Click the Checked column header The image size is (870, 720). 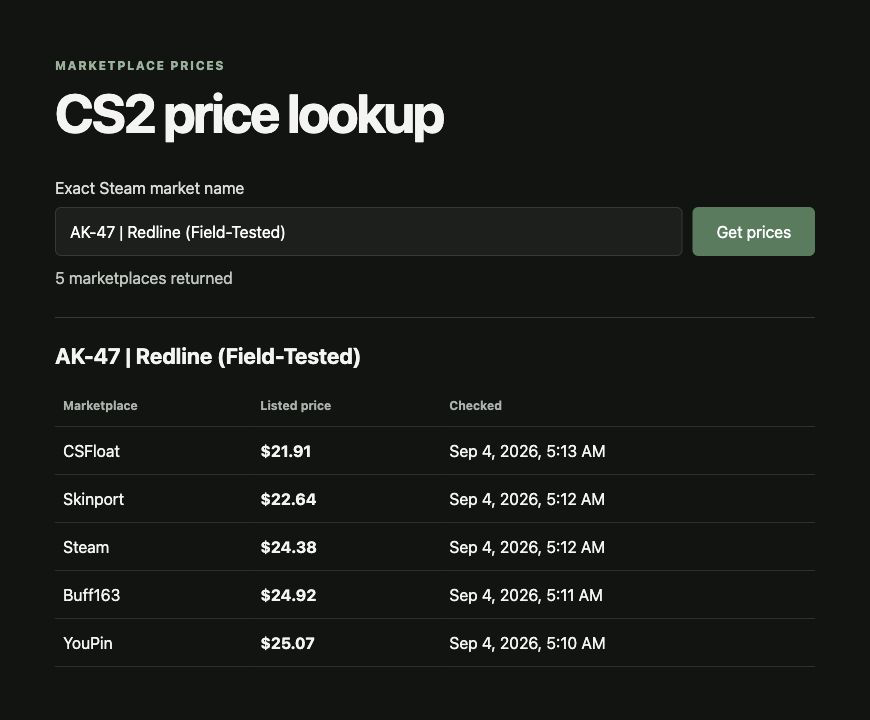coord(476,405)
